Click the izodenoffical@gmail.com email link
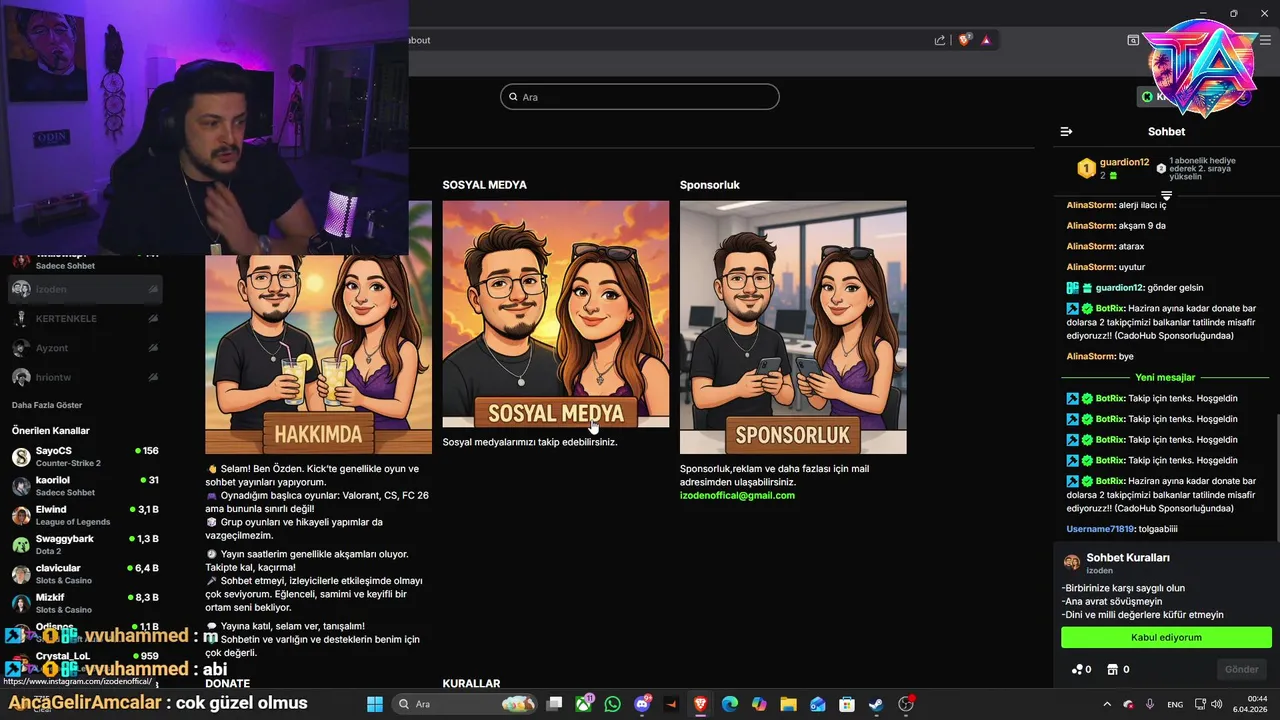Screen dimensions: 1280x720 tap(737, 495)
